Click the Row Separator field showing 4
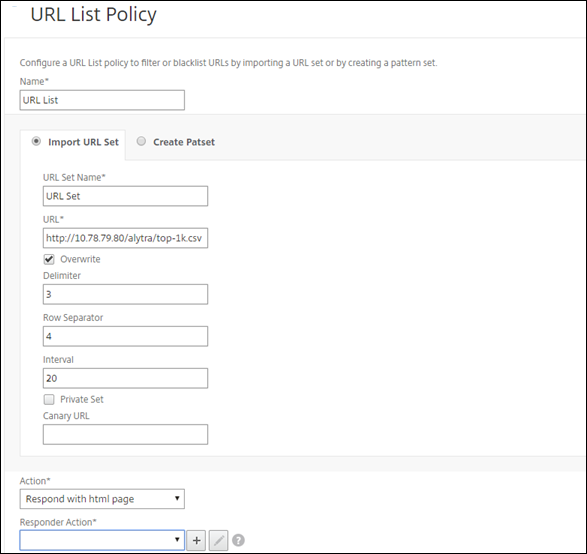The image size is (587, 554). [125, 336]
